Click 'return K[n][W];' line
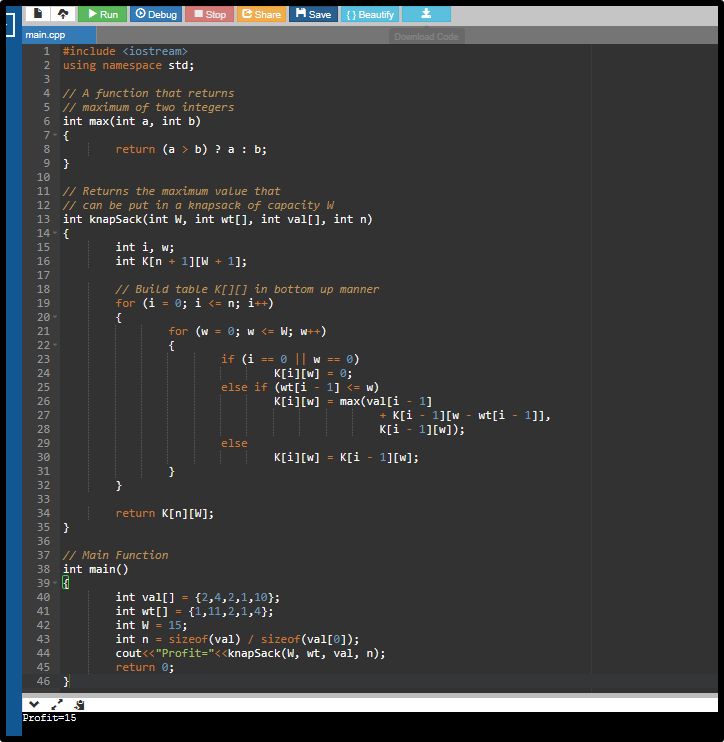Screen dimensions: 724x742 pos(165,513)
